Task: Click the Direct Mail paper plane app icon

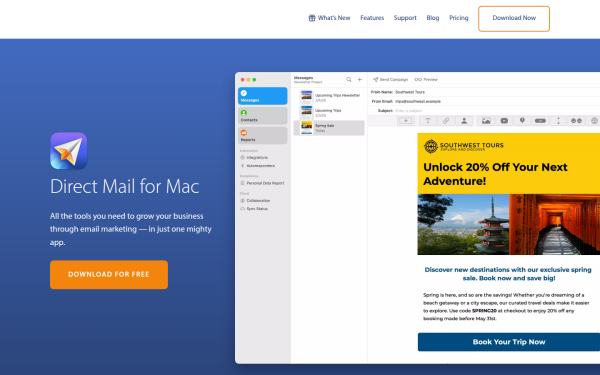Action: tap(68, 151)
